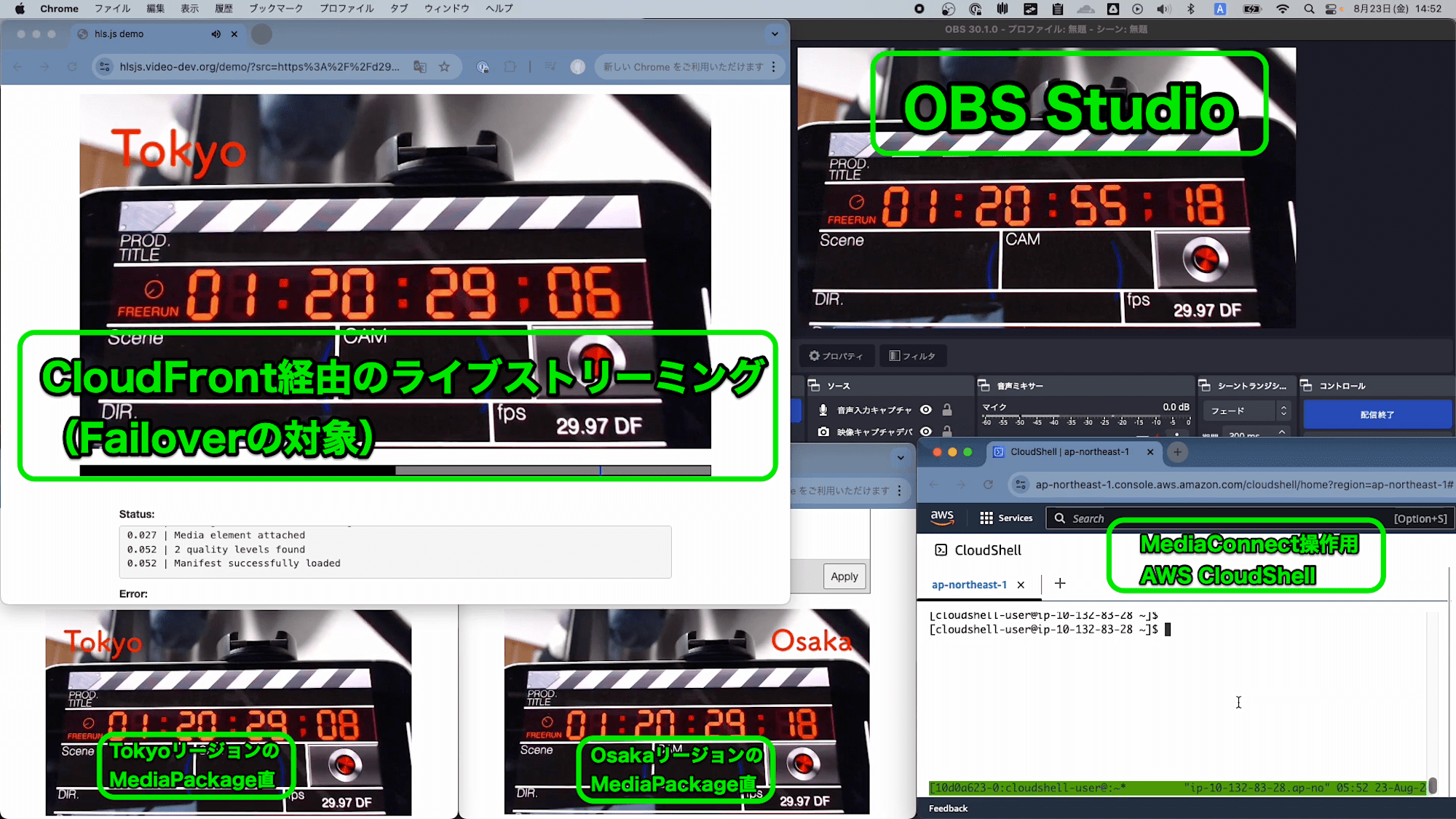The image size is (1456, 819).
Task: Select the hls.js demo browser tab
Action: click(159, 34)
